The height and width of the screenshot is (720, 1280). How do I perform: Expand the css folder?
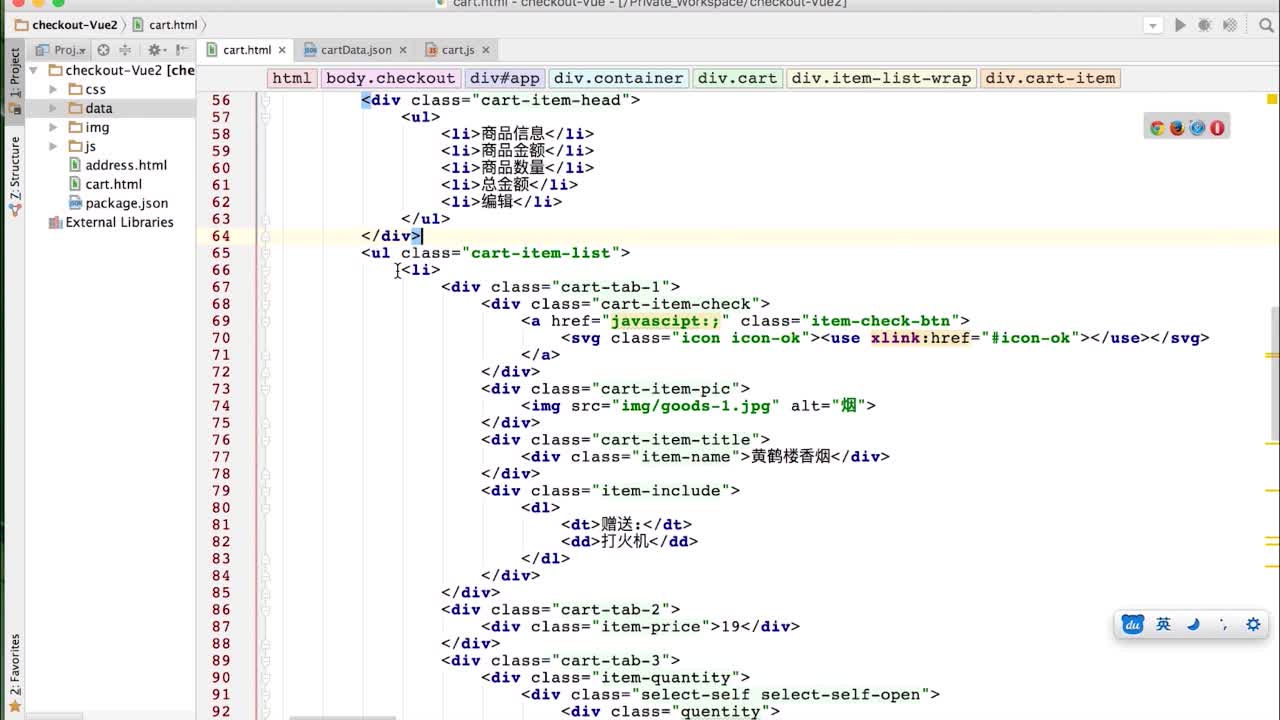tap(53, 89)
